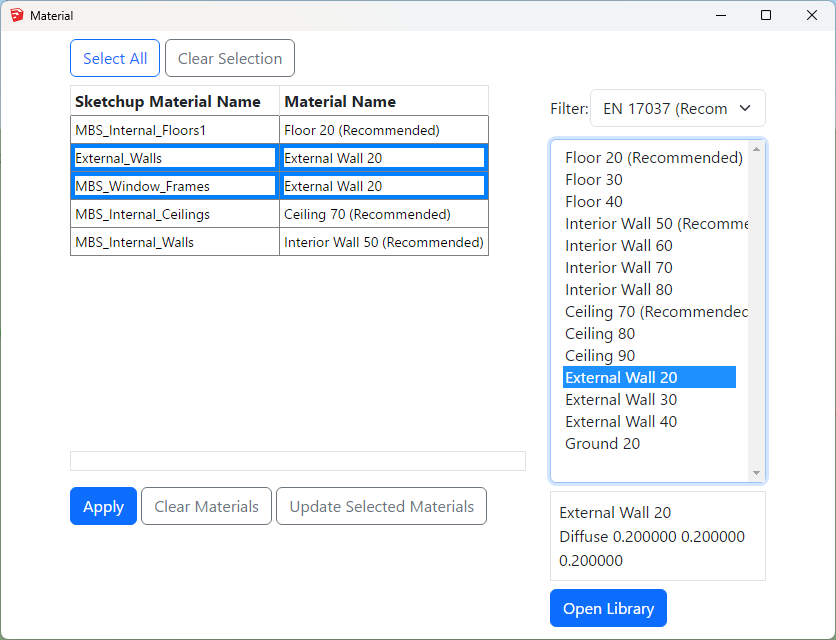Click Update Selected Materials button
836x640 pixels.
(381, 507)
